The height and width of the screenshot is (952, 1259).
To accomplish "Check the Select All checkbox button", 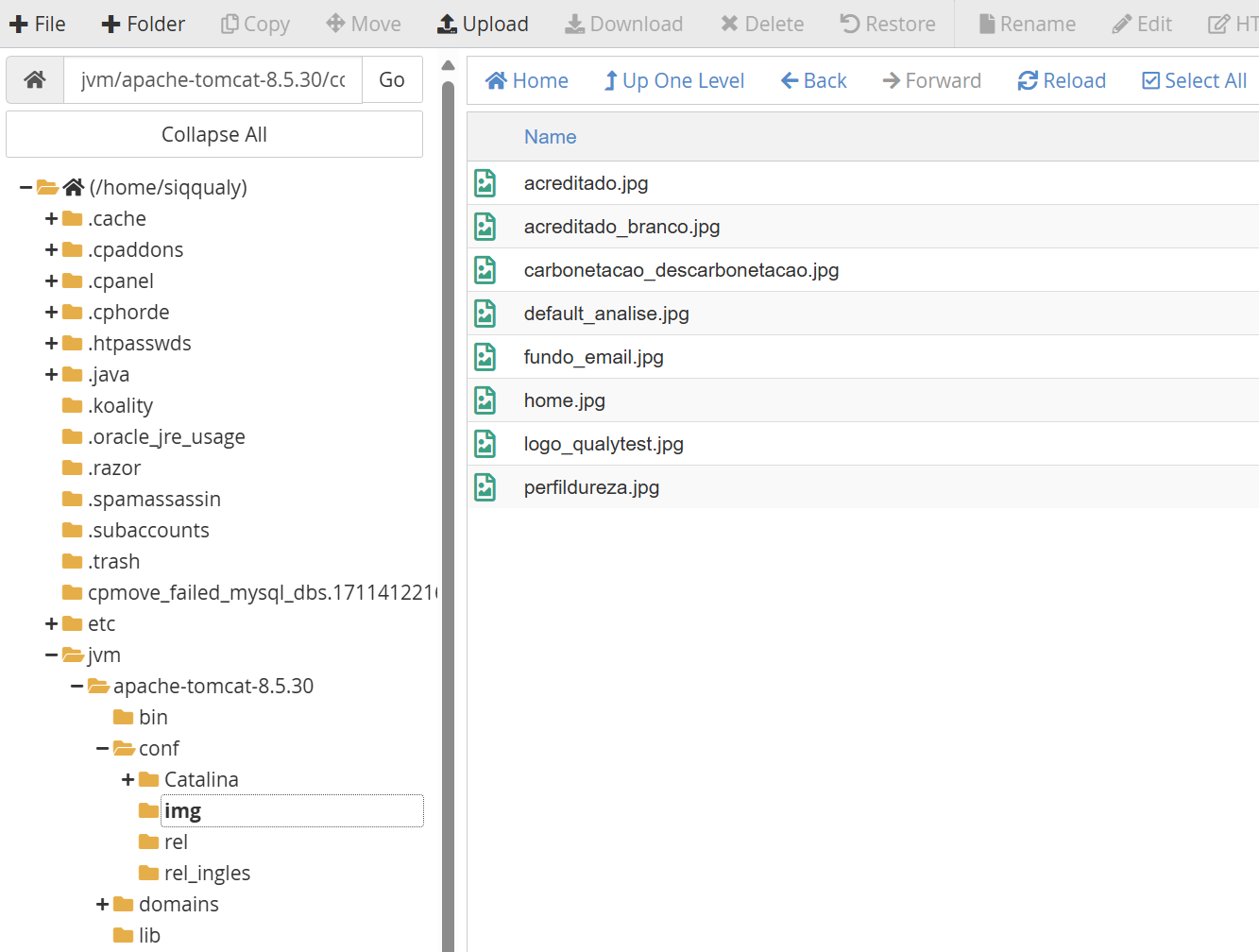I will [x=1194, y=81].
